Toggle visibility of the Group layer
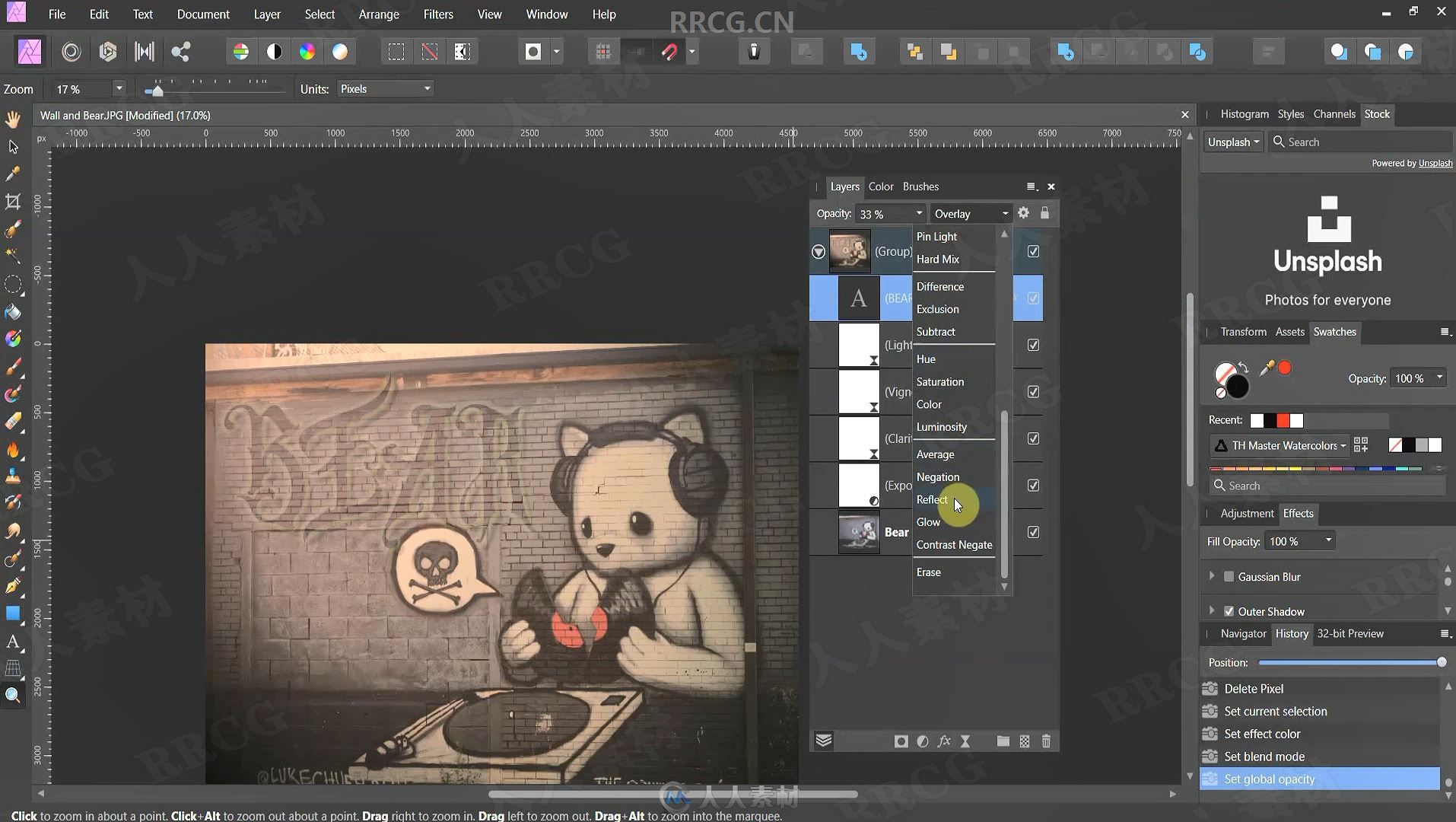This screenshot has width=1456, height=822. [1033, 251]
